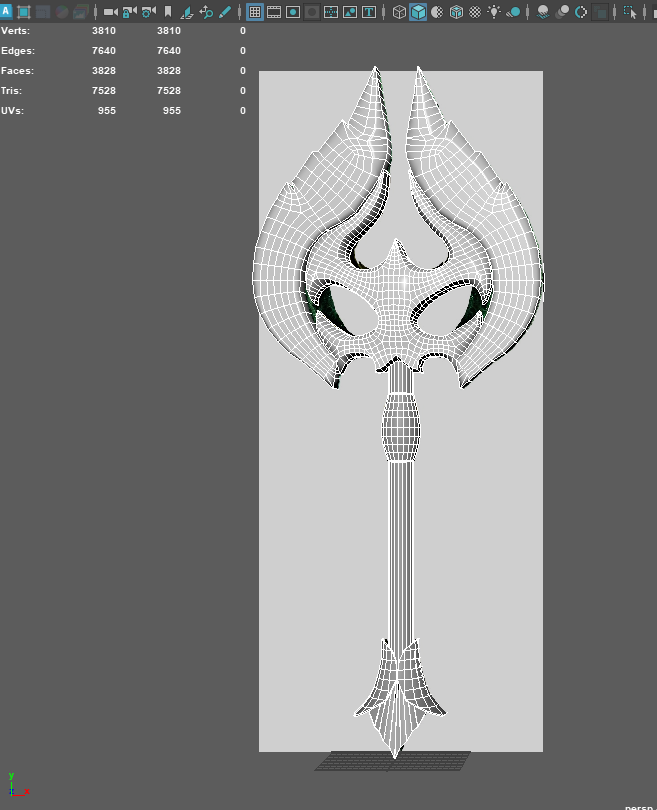Toggle the isolate select frame icon
This screenshot has height=810, width=657.
(x=24, y=12)
